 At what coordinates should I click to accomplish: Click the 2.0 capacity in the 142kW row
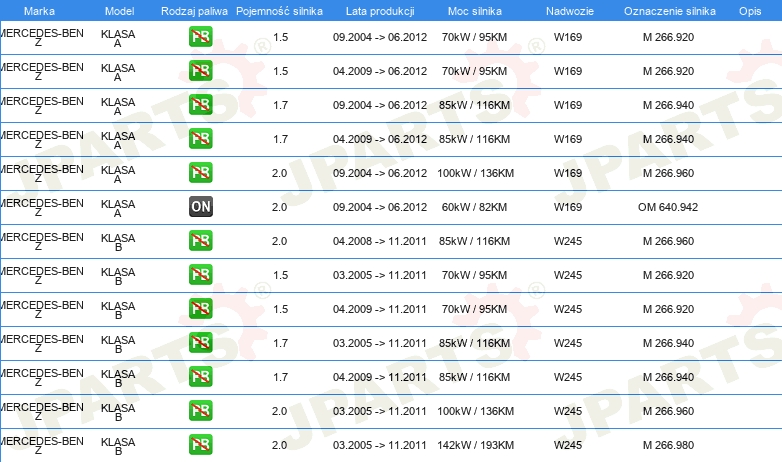pyautogui.click(x=279, y=445)
